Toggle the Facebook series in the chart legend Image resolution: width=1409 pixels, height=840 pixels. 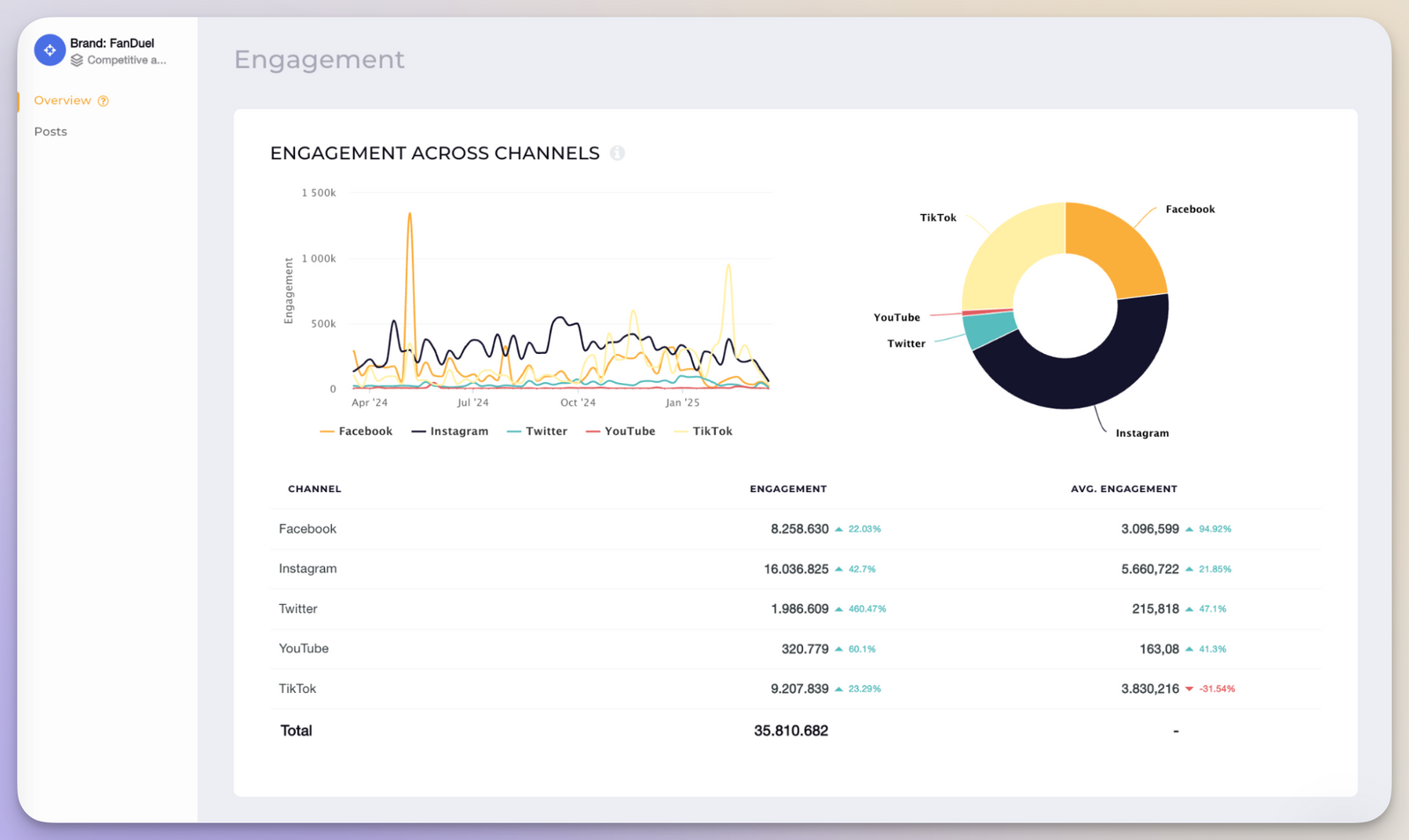coord(356,431)
